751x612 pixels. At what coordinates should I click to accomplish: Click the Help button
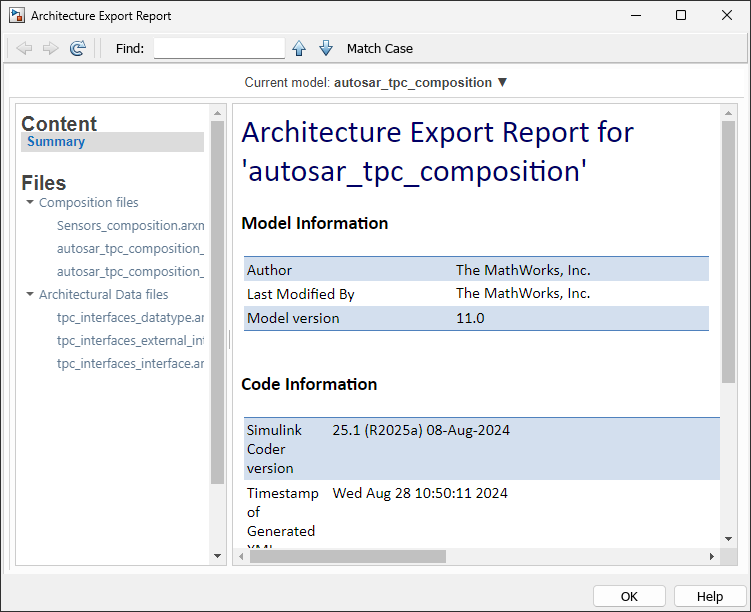[x=709, y=596]
